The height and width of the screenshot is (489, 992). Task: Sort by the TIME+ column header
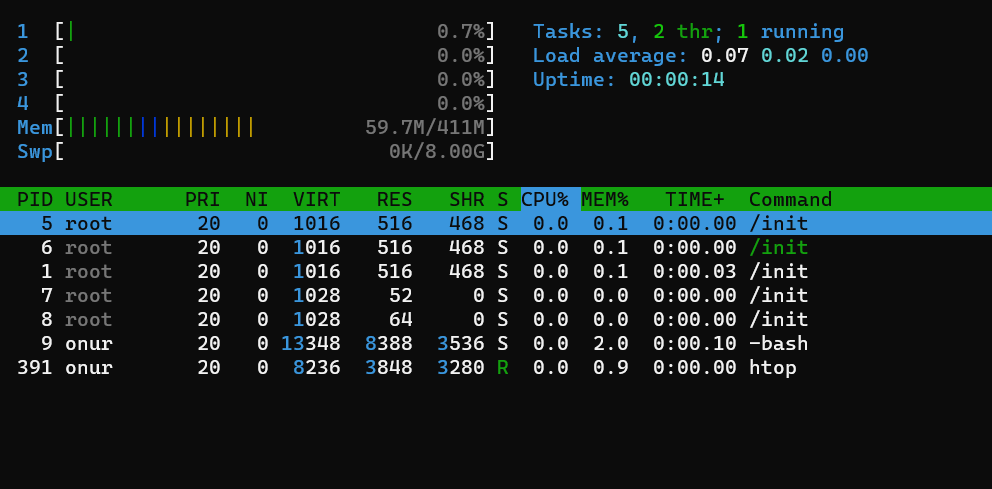click(x=694, y=199)
